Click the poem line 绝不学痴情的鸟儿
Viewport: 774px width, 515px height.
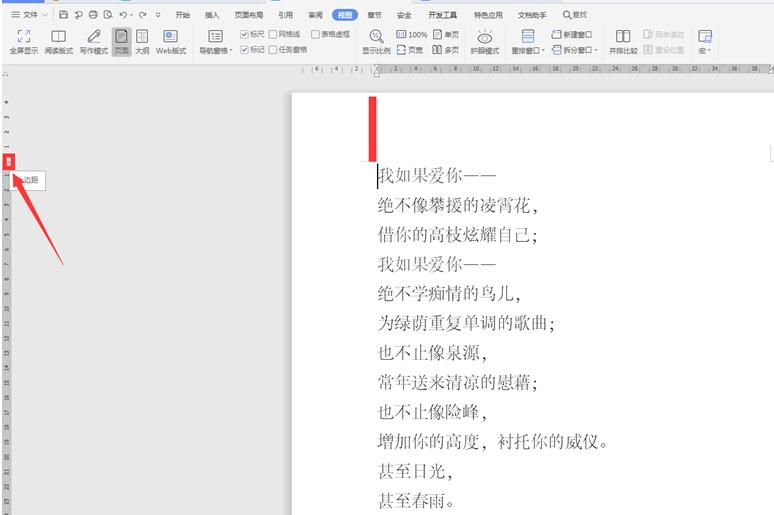(449, 294)
